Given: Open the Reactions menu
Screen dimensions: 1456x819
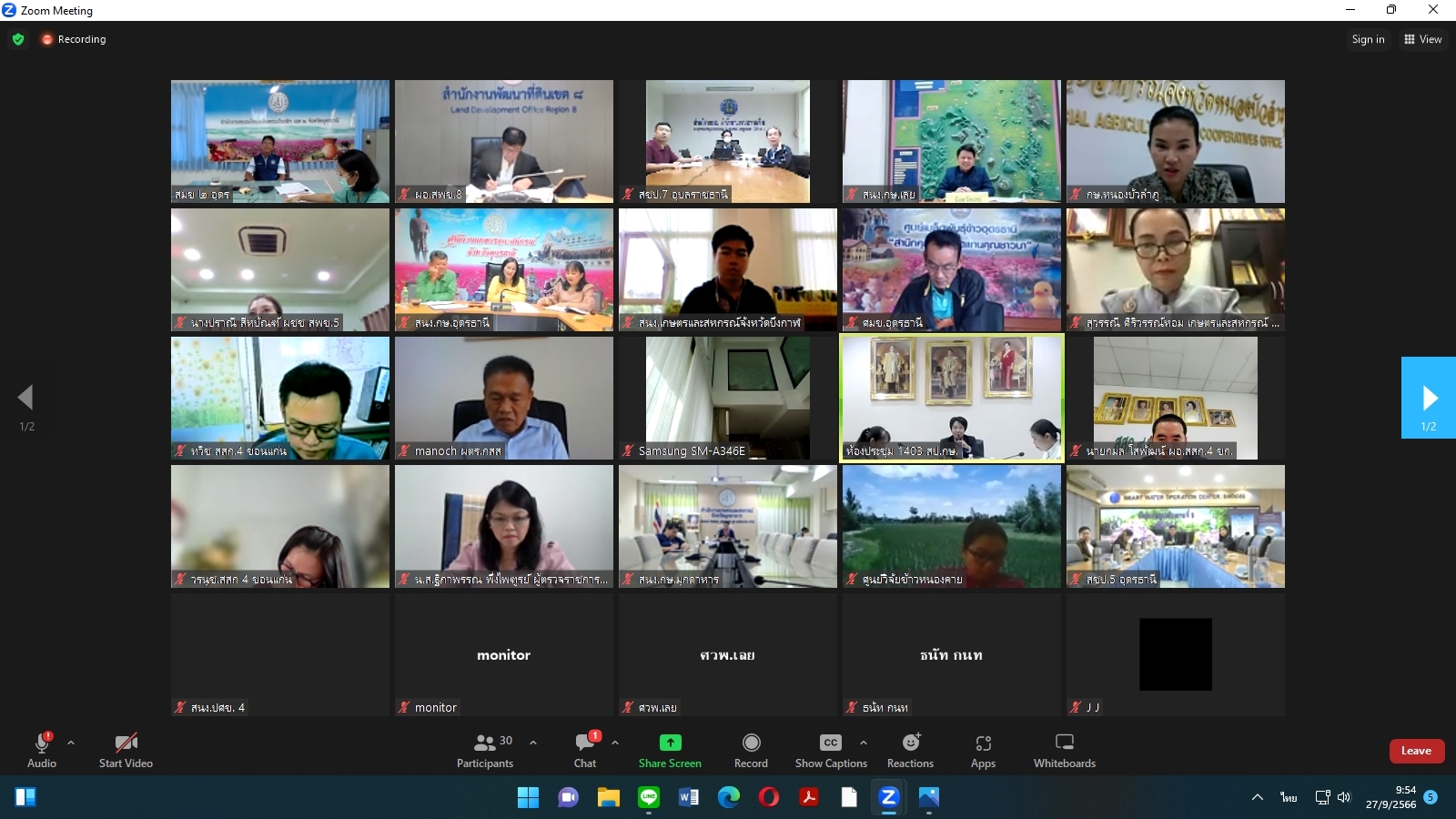Looking at the screenshot, I should coord(910,751).
